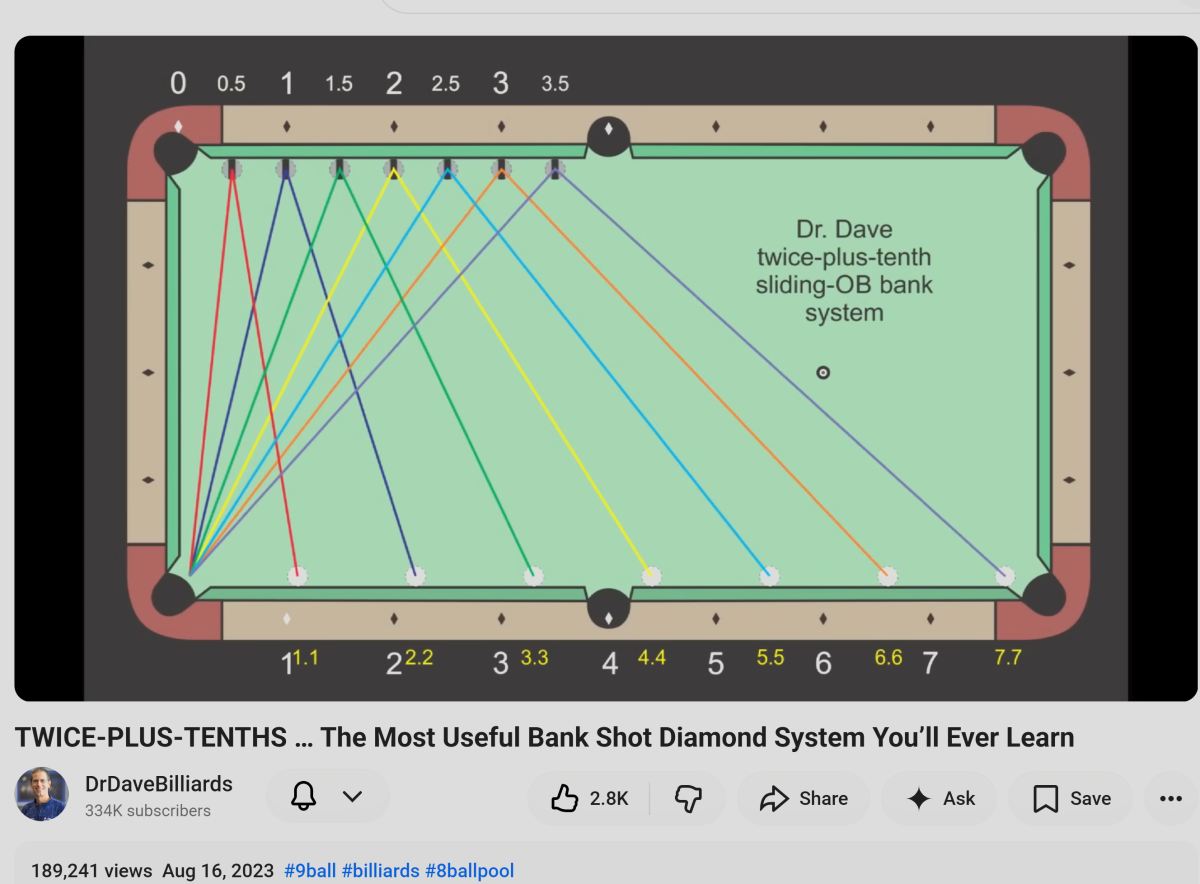
Task: Save the video to a playlist
Action: point(1071,798)
